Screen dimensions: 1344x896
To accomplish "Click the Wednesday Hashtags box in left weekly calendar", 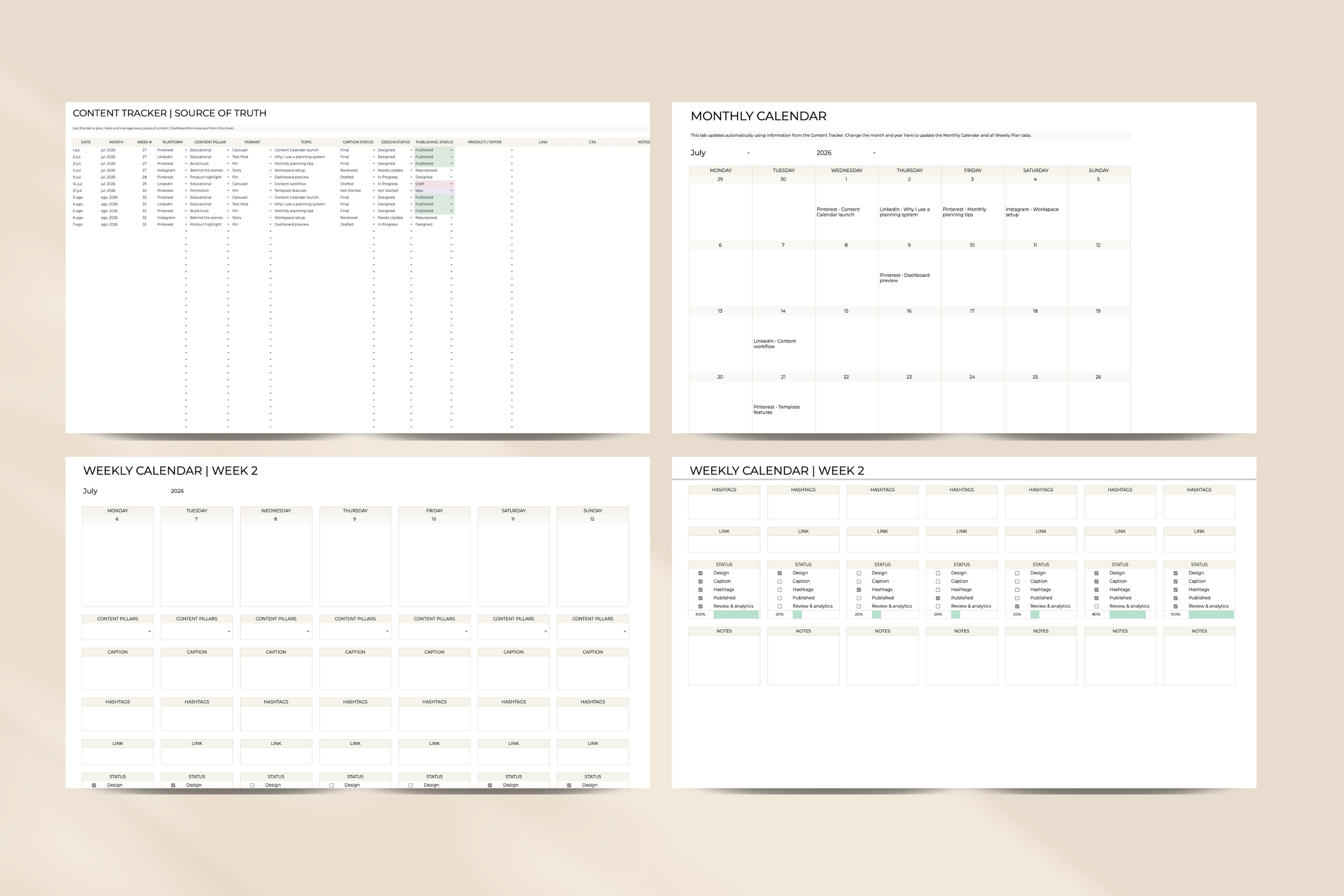I will (276, 718).
